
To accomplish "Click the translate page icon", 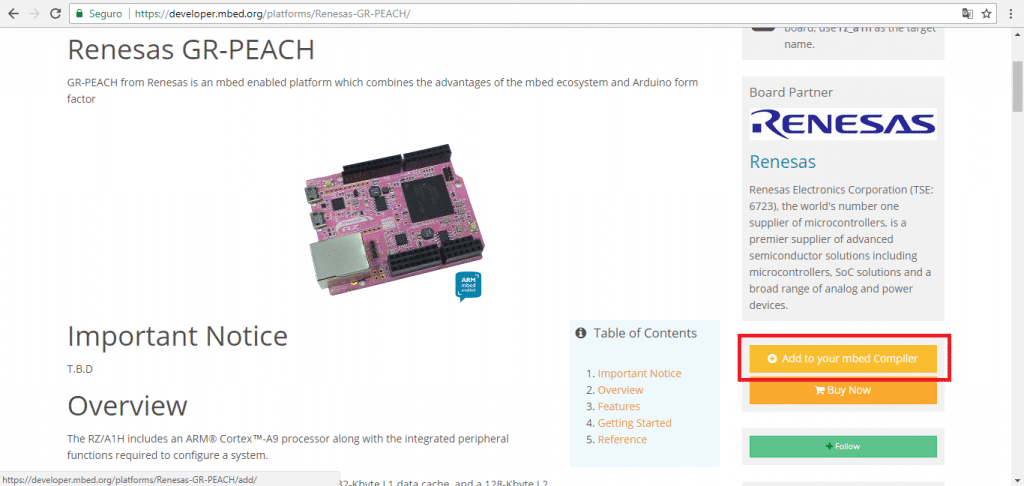I will click(967, 14).
